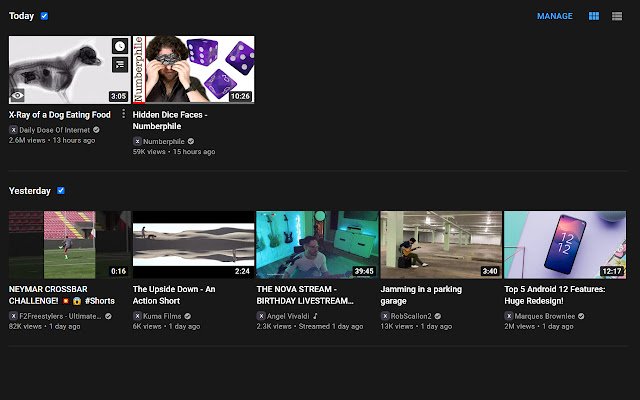The height and width of the screenshot is (400, 640).
Task: Play The Upside Down thumbnail
Action: click(193, 244)
